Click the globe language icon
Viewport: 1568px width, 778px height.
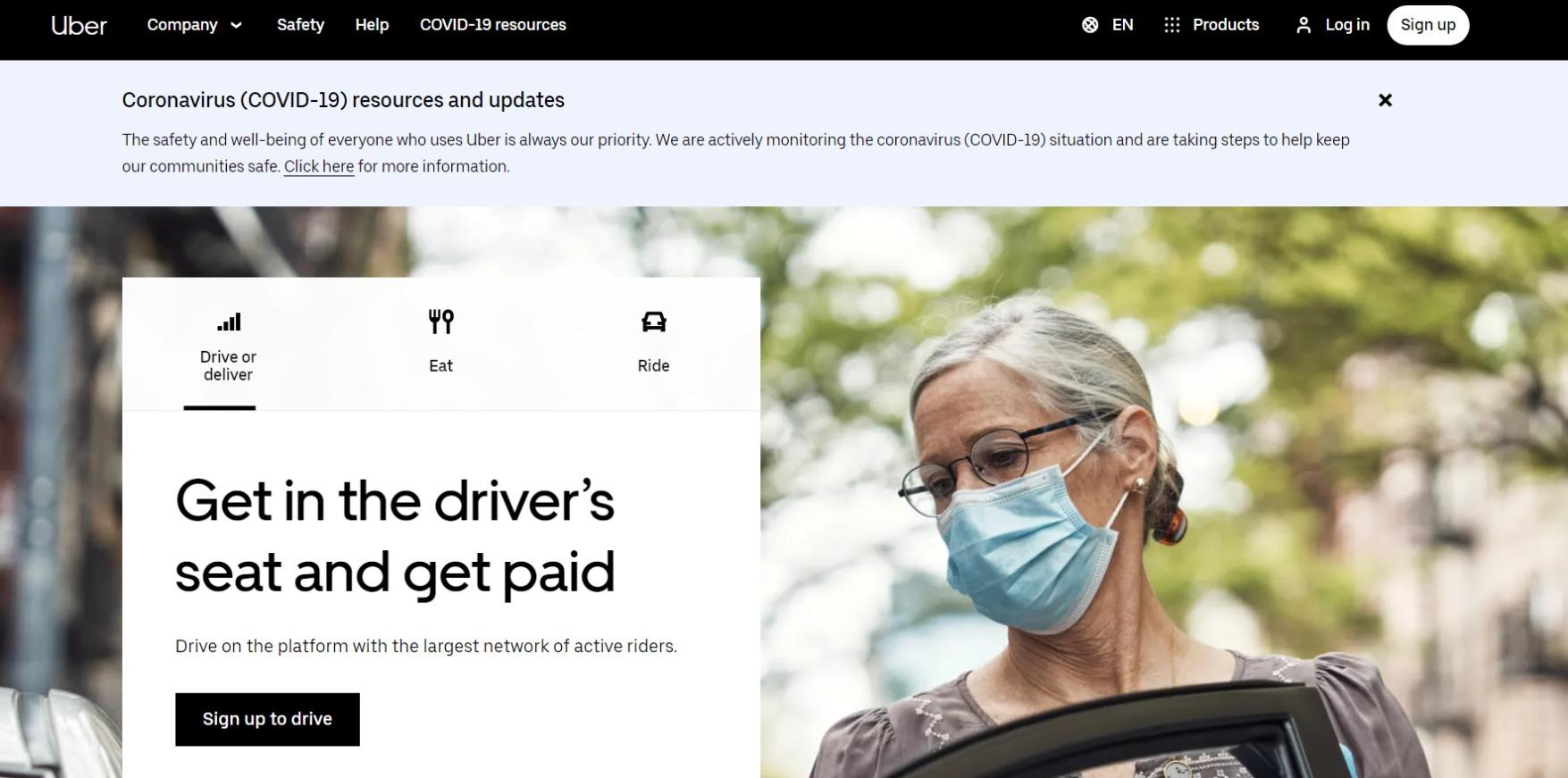click(x=1090, y=25)
